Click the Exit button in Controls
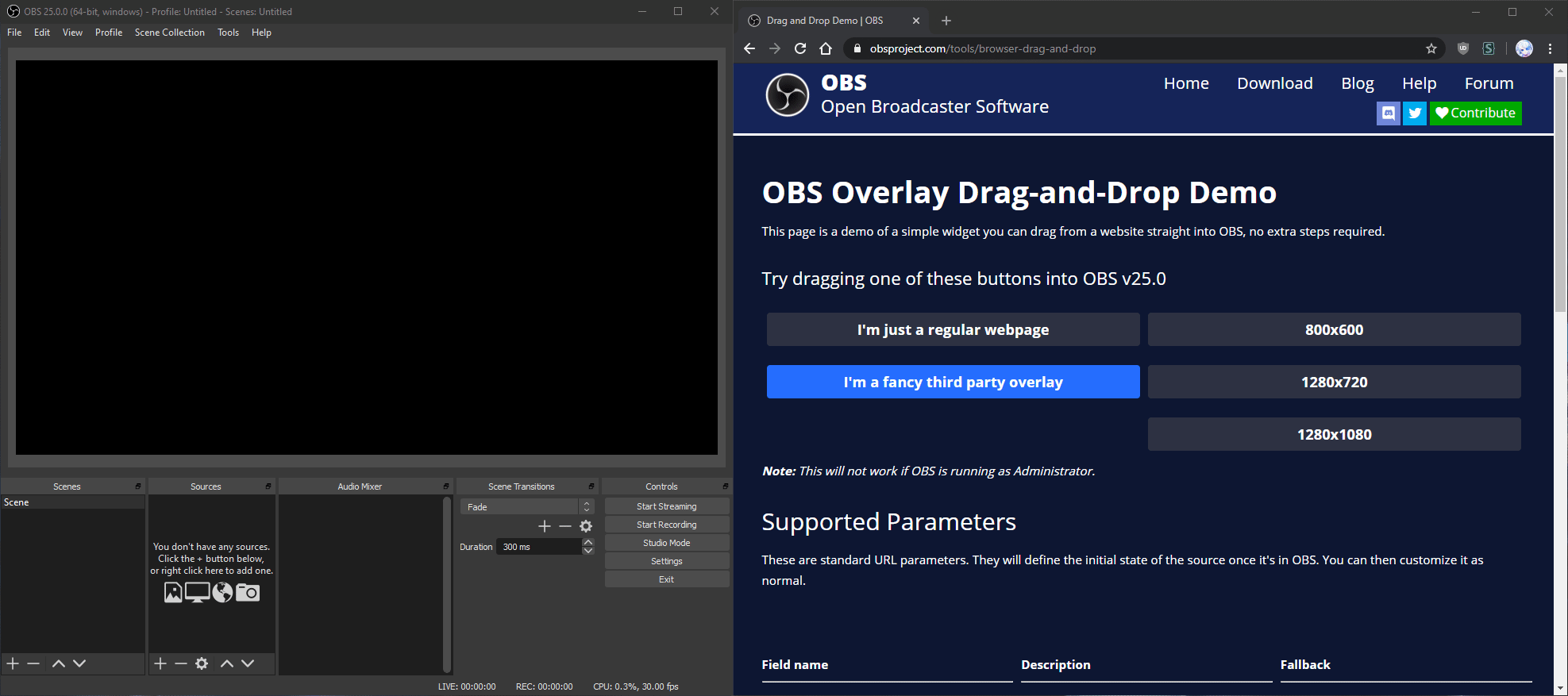The image size is (1568, 696). [x=667, y=579]
